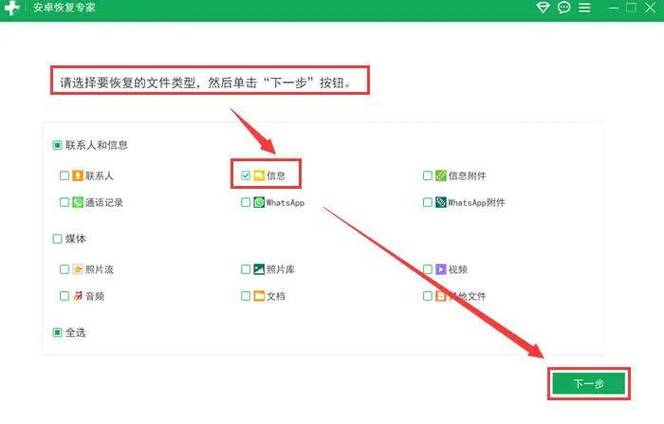664x424 pixels.
Task: Toggle the 媒体 group checkbox
Action: (57, 239)
